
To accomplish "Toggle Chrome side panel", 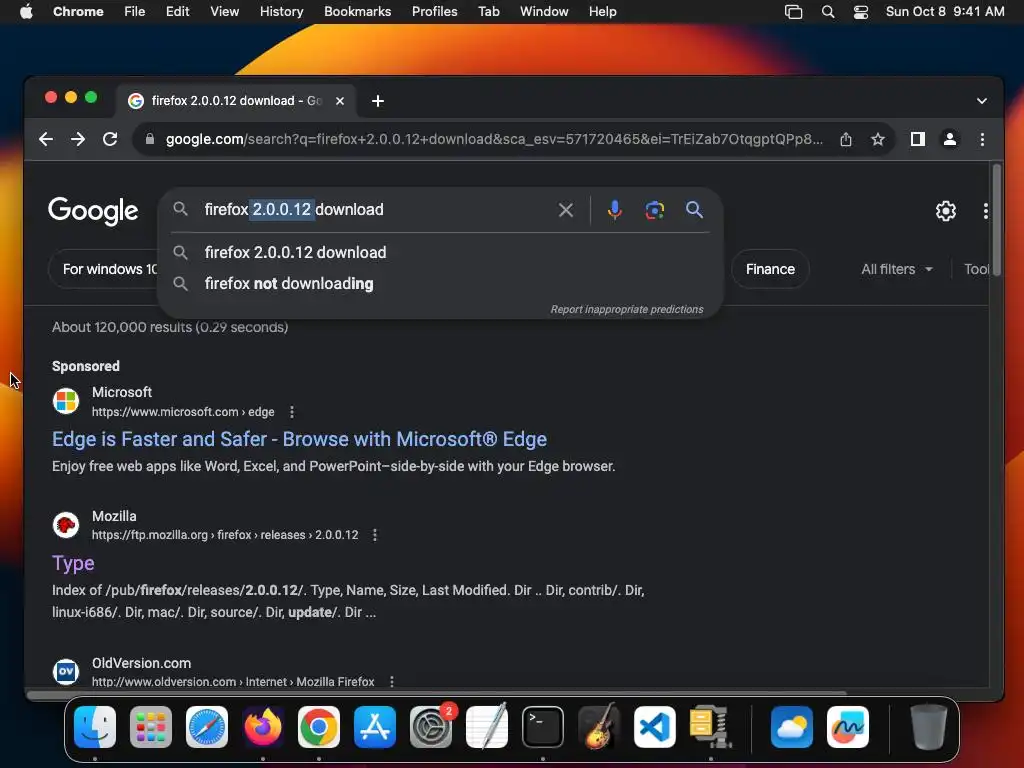I will coord(918,139).
